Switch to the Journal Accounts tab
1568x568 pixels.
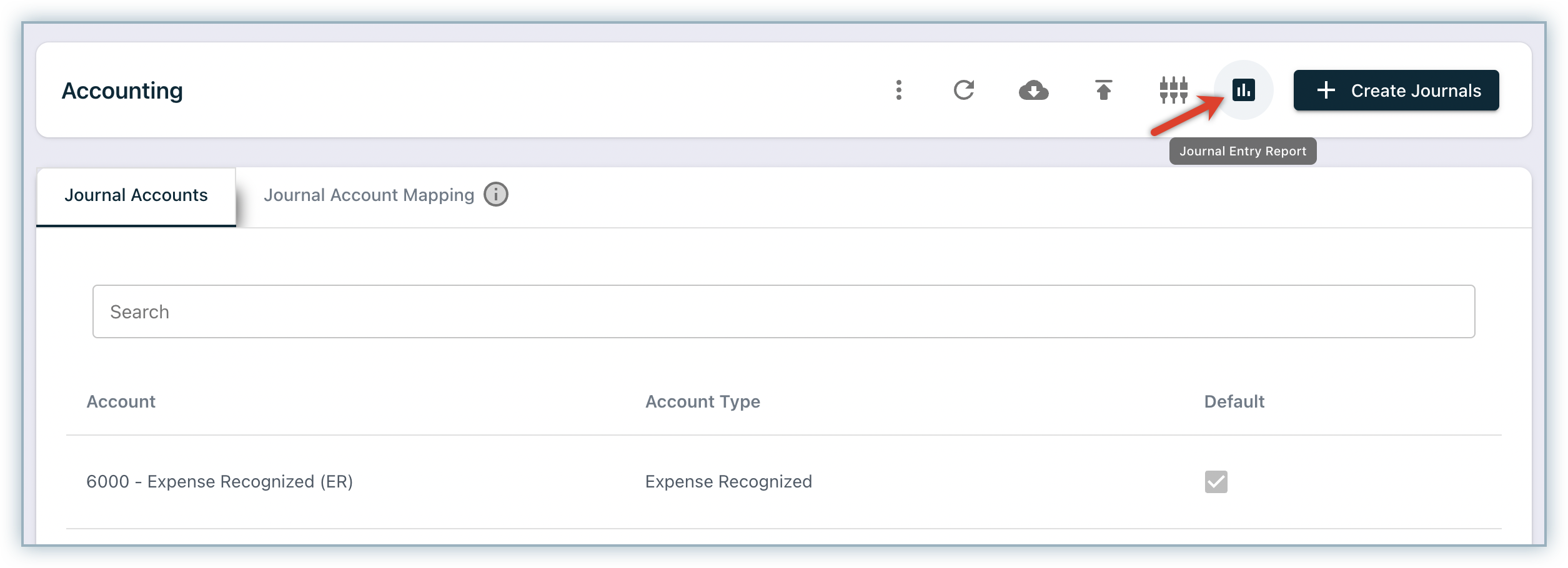[136, 195]
